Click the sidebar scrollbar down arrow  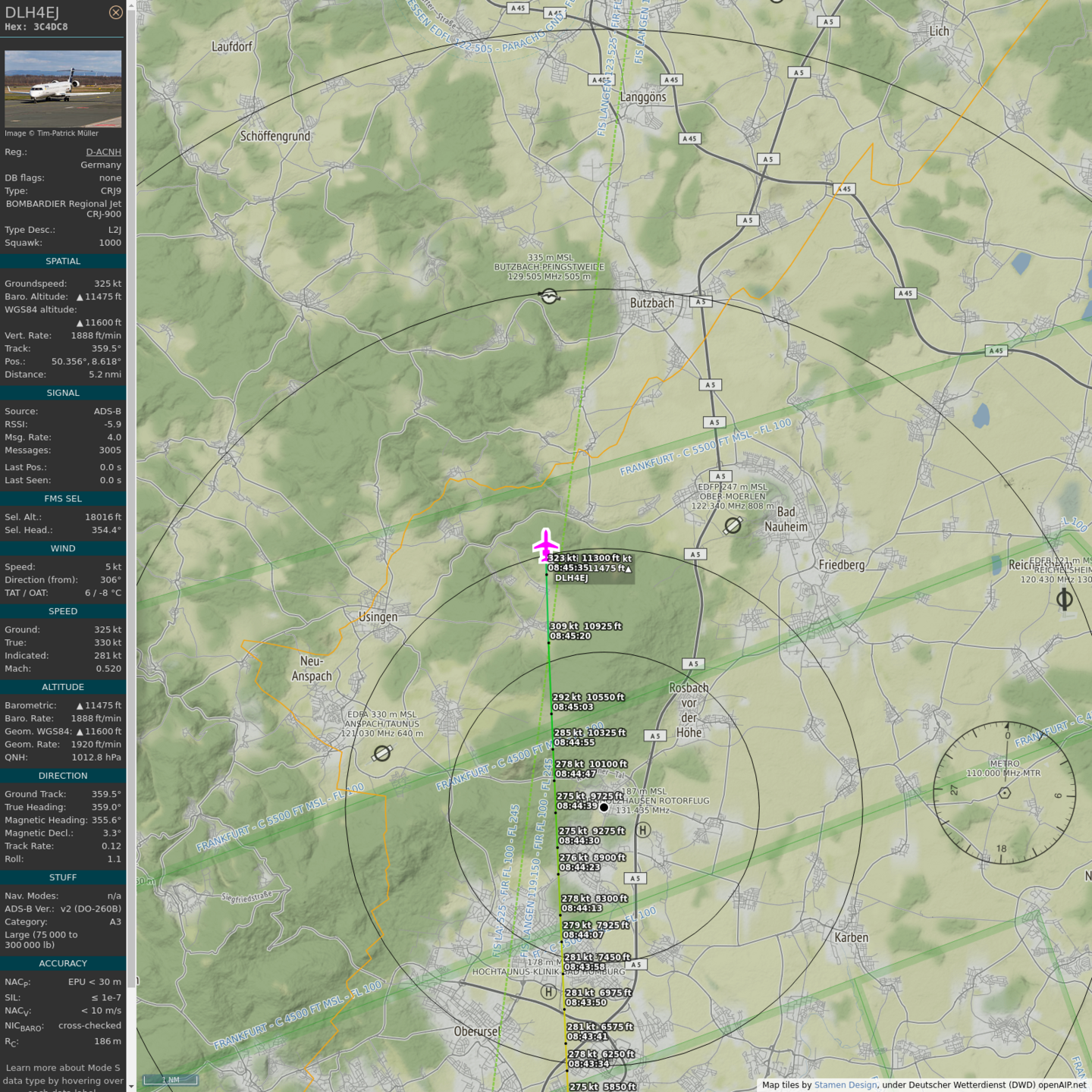131,1086
